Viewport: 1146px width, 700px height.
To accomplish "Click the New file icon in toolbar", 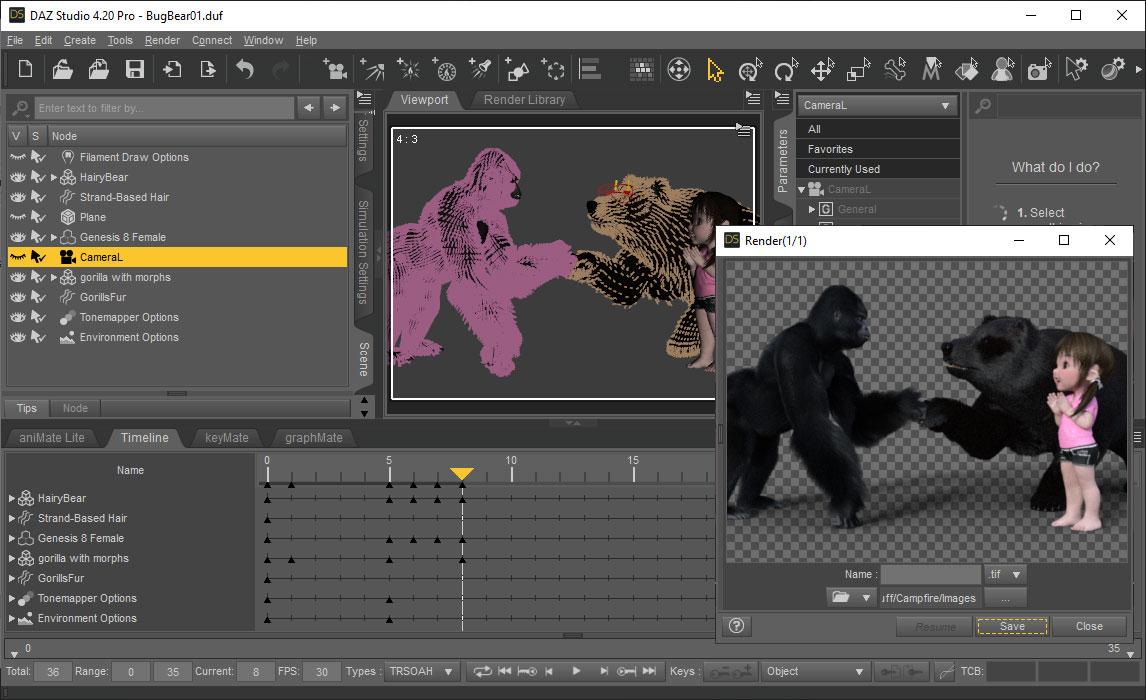I will pyautogui.click(x=26, y=69).
